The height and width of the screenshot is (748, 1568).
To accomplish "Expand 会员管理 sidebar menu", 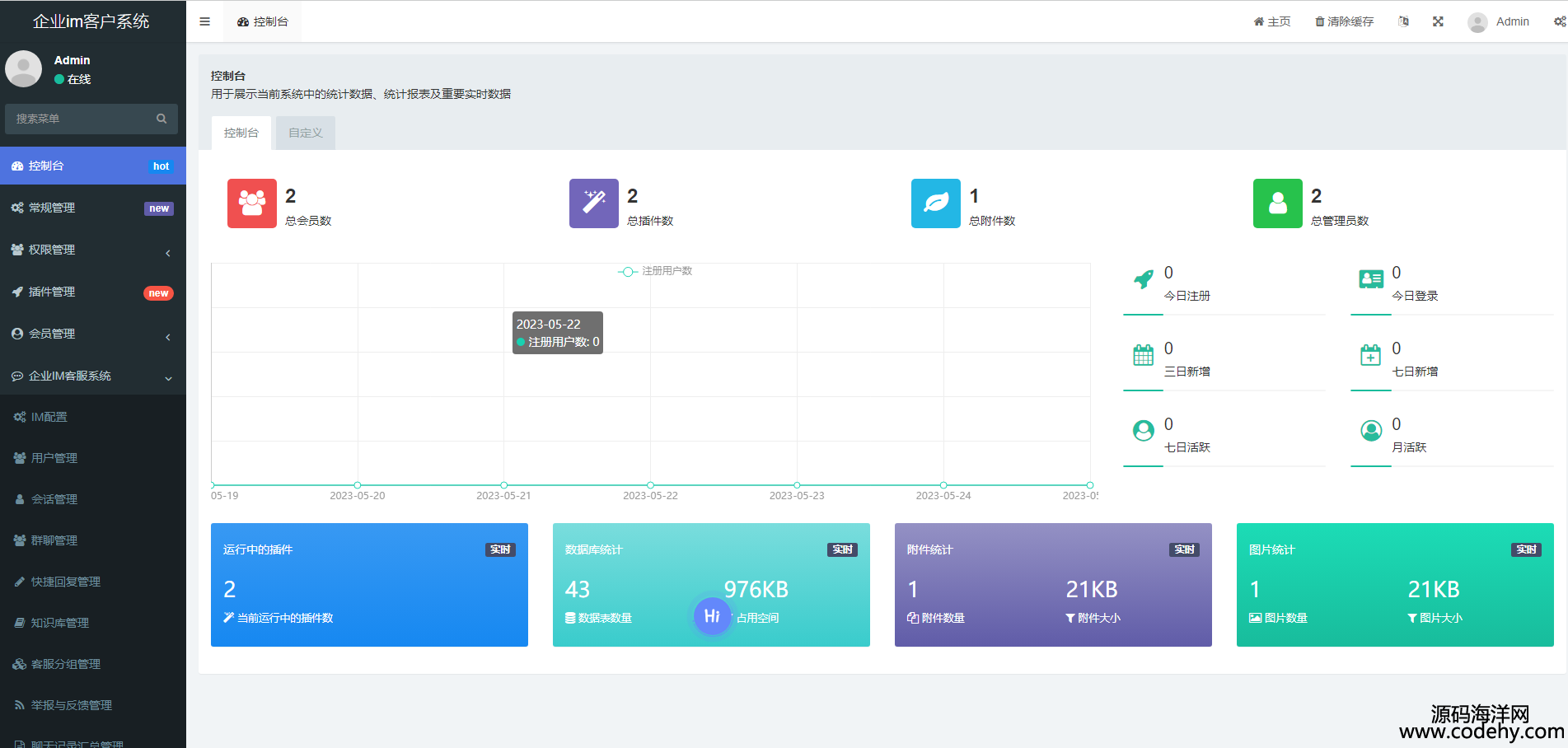I will pyautogui.click(x=93, y=334).
